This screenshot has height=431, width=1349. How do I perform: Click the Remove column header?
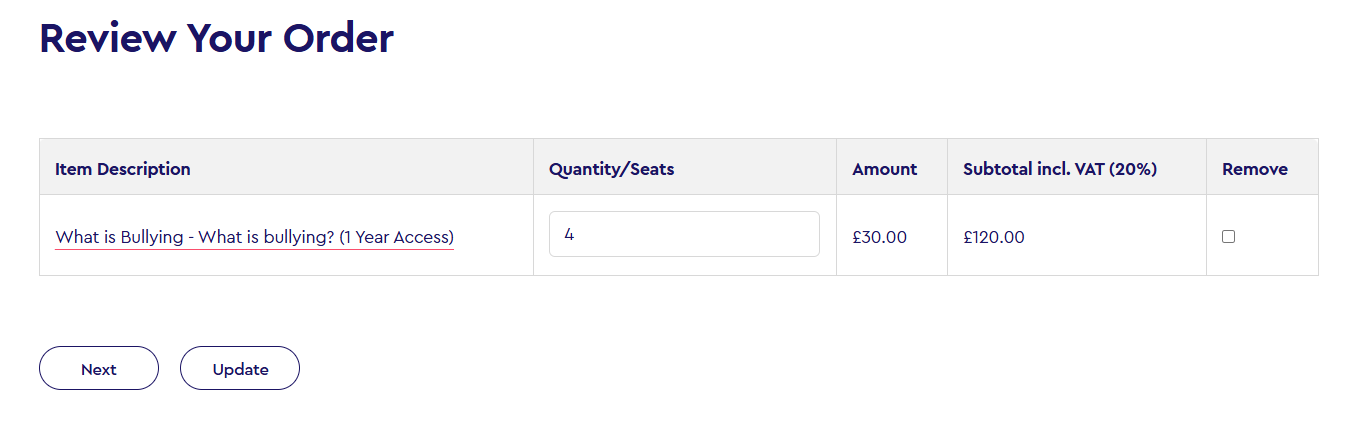[x=1254, y=169]
